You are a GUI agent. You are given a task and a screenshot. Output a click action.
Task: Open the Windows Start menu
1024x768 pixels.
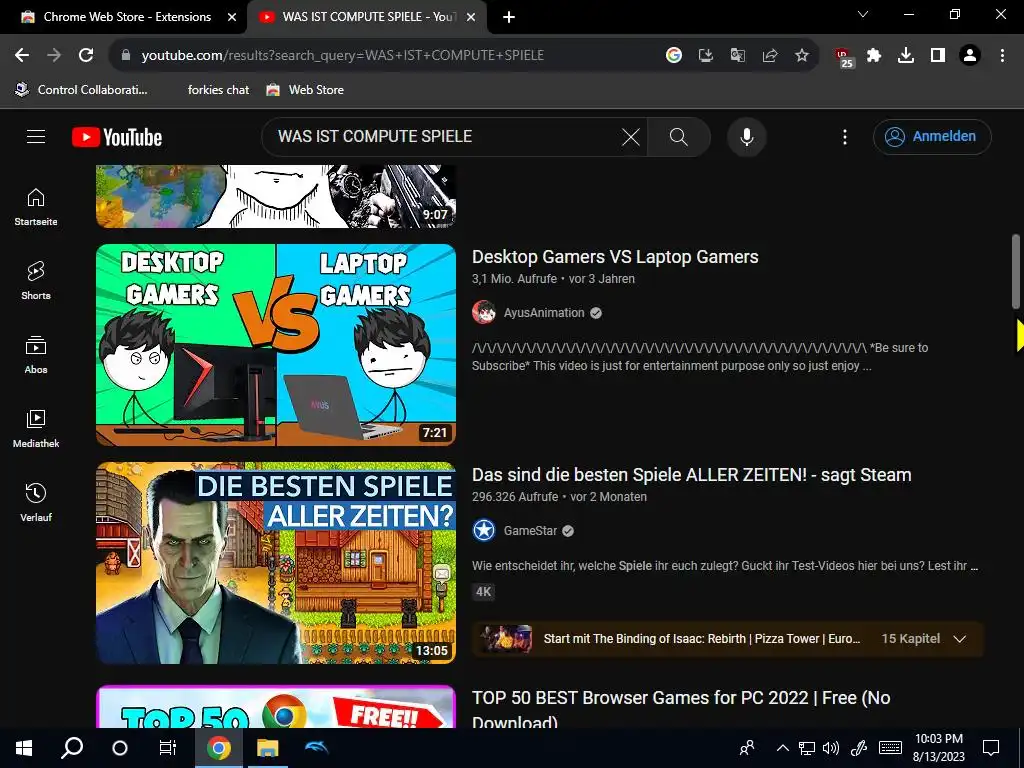[x=24, y=748]
